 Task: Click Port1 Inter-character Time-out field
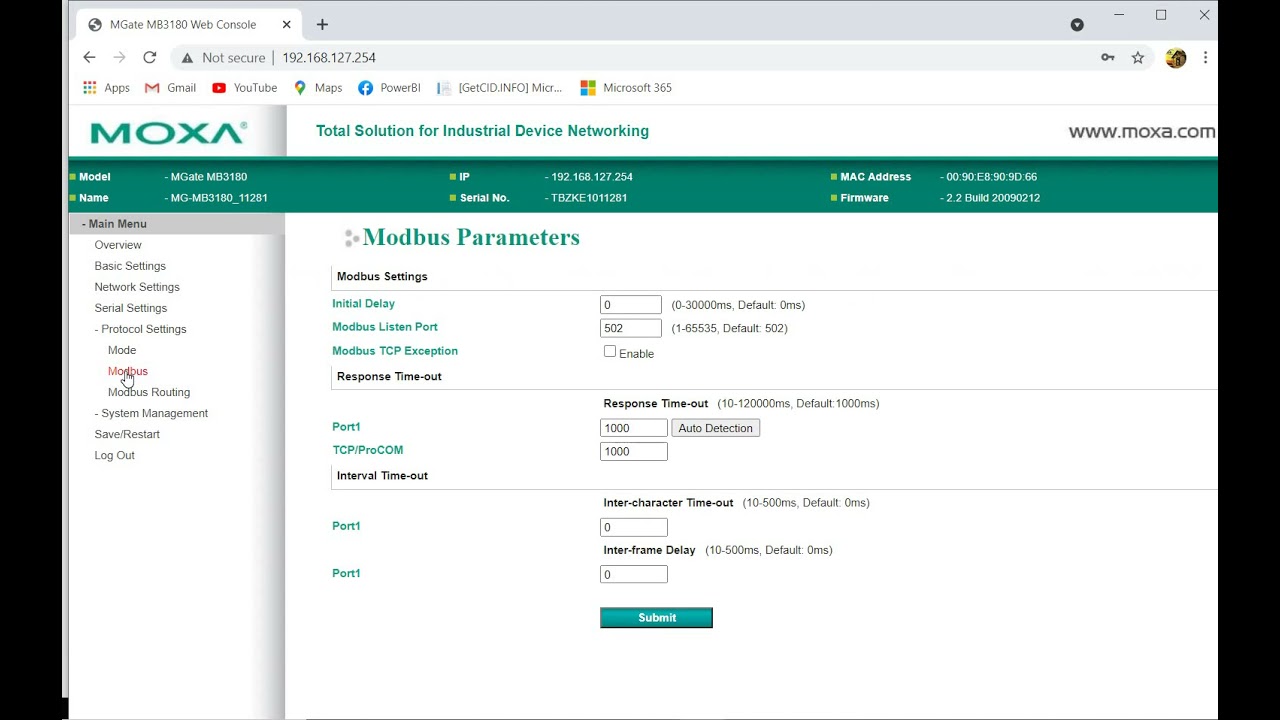click(x=634, y=527)
